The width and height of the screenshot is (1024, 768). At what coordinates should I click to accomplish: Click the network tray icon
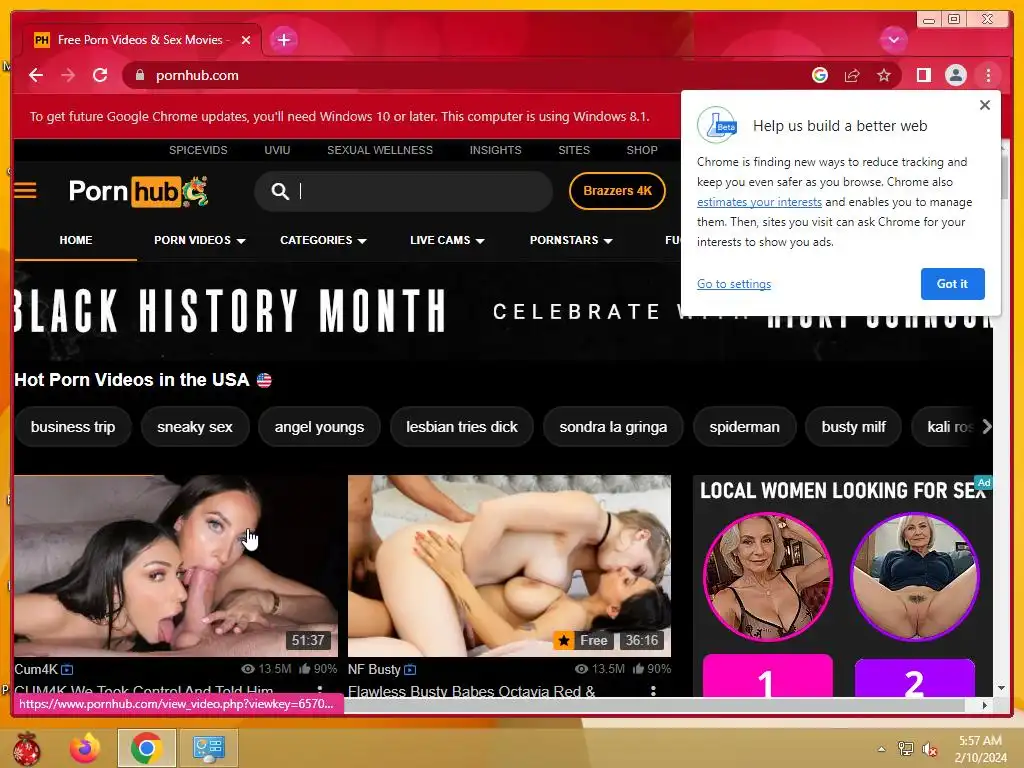coord(905,749)
